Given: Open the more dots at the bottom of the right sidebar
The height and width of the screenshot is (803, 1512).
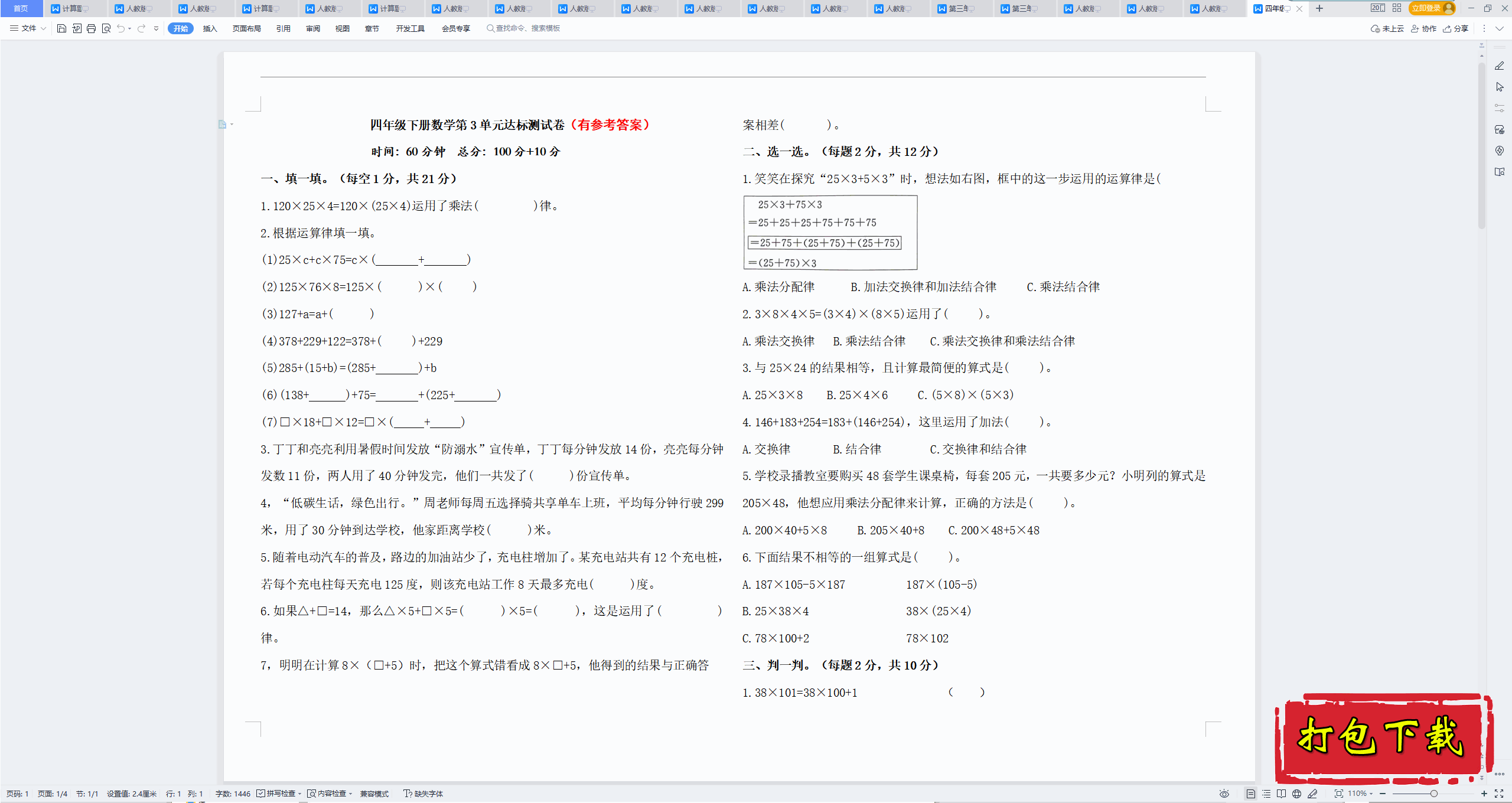Looking at the screenshot, I should click(1499, 773).
